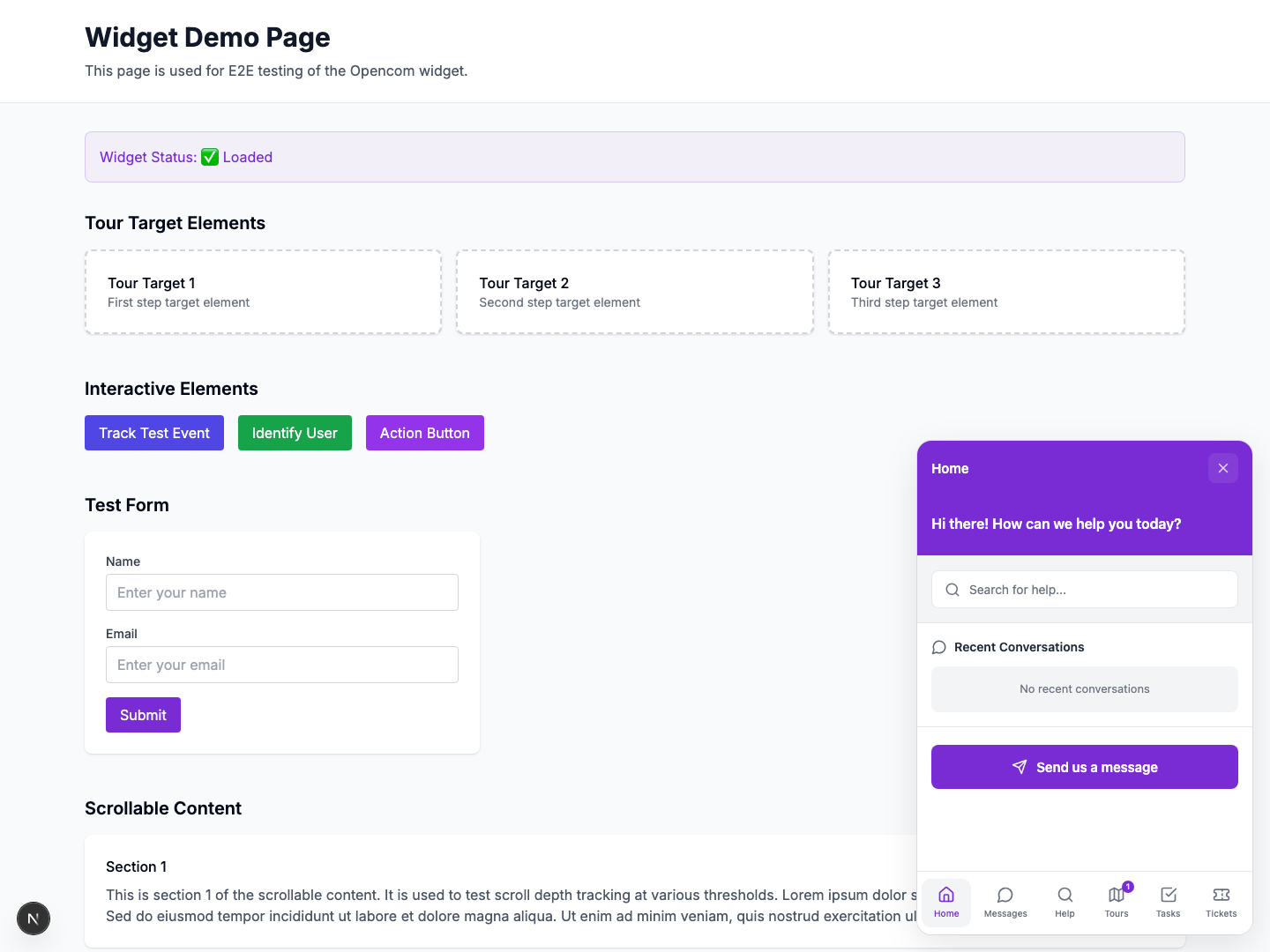Switch to the Help tab
This screenshot has height=952, width=1270.
[1065, 902]
